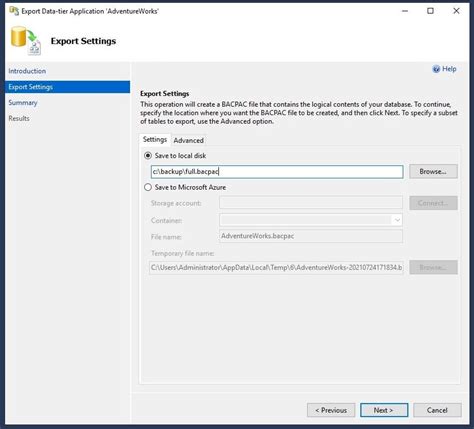This screenshot has width=474, height=429.
Task: Click inside the local file path field
Action: click(x=277, y=172)
